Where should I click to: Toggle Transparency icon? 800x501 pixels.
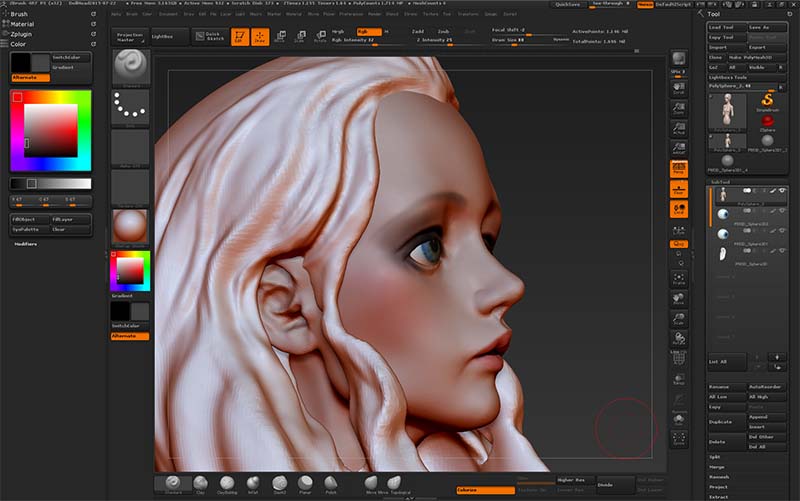pyautogui.click(x=679, y=380)
